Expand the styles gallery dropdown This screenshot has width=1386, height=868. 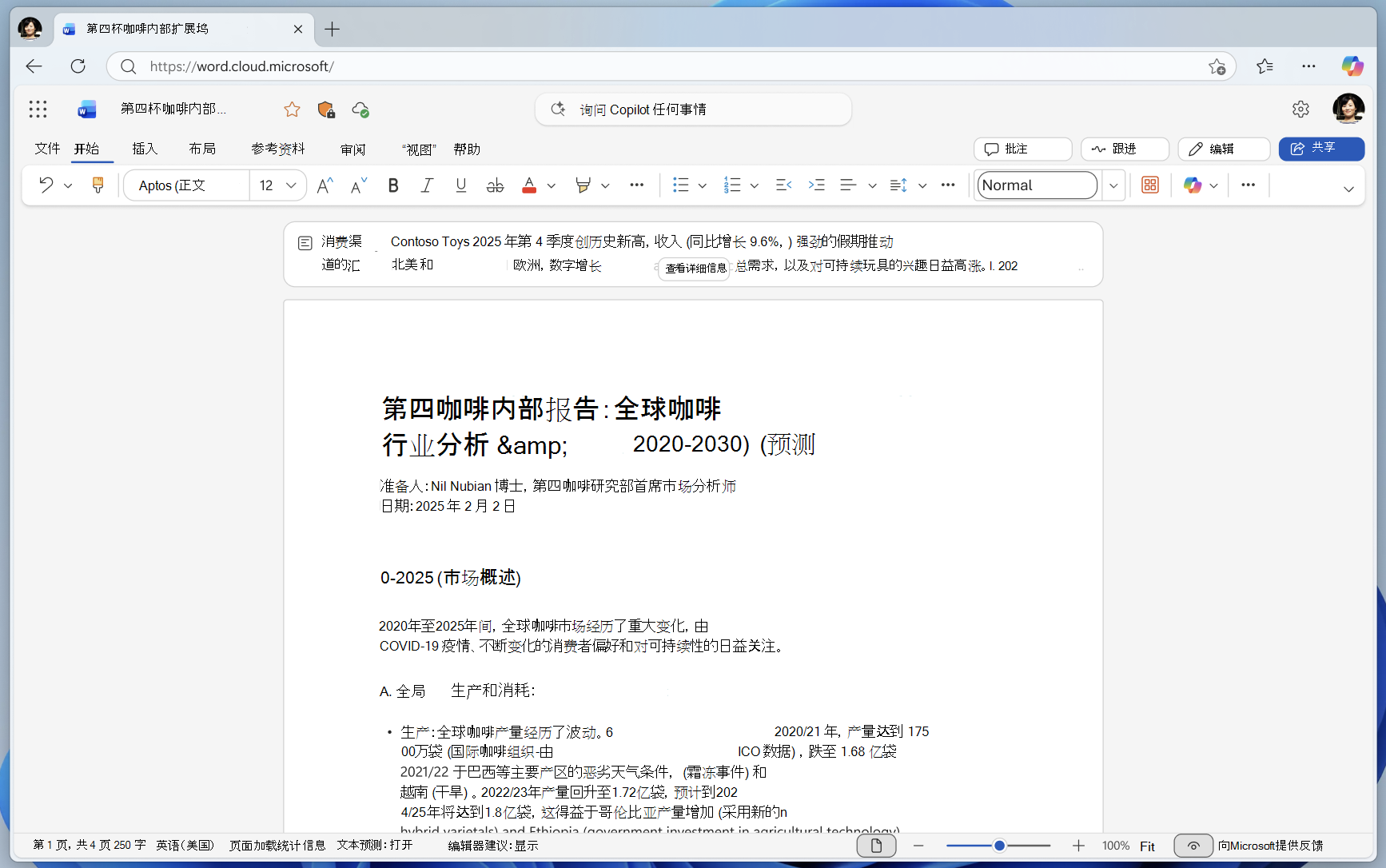coord(1113,185)
